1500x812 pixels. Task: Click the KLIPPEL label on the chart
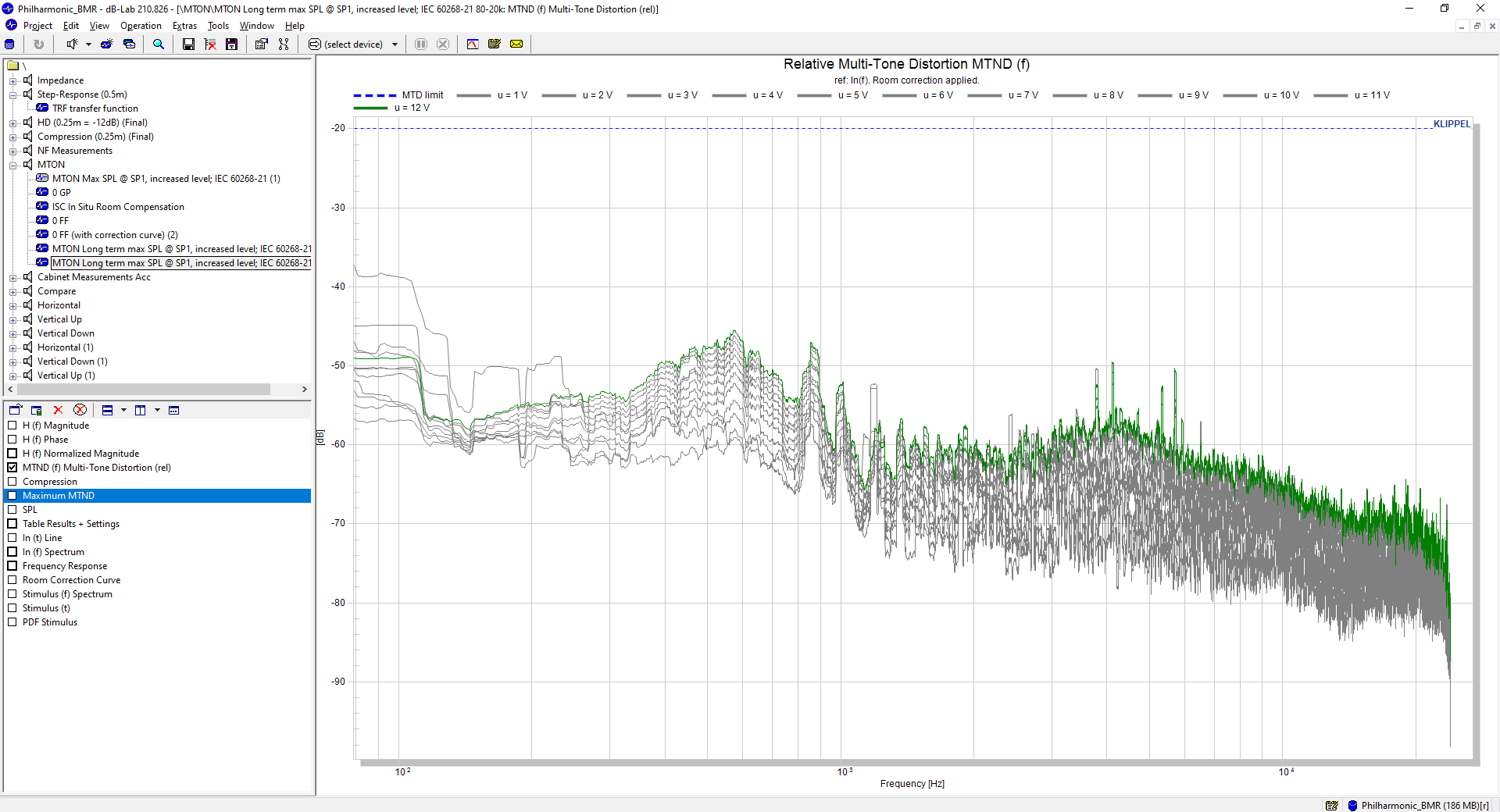coord(1452,124)
